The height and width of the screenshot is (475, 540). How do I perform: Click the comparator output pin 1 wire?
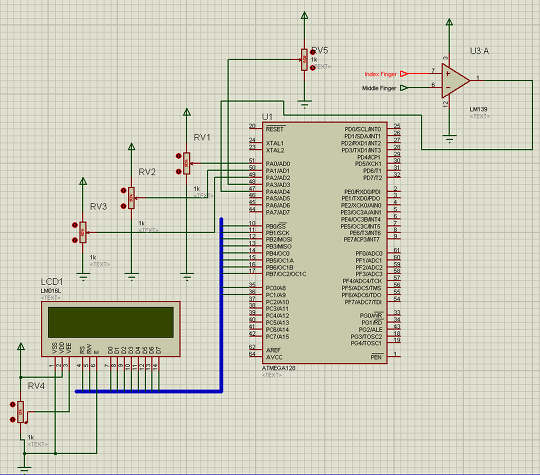(x=477, y=80)
